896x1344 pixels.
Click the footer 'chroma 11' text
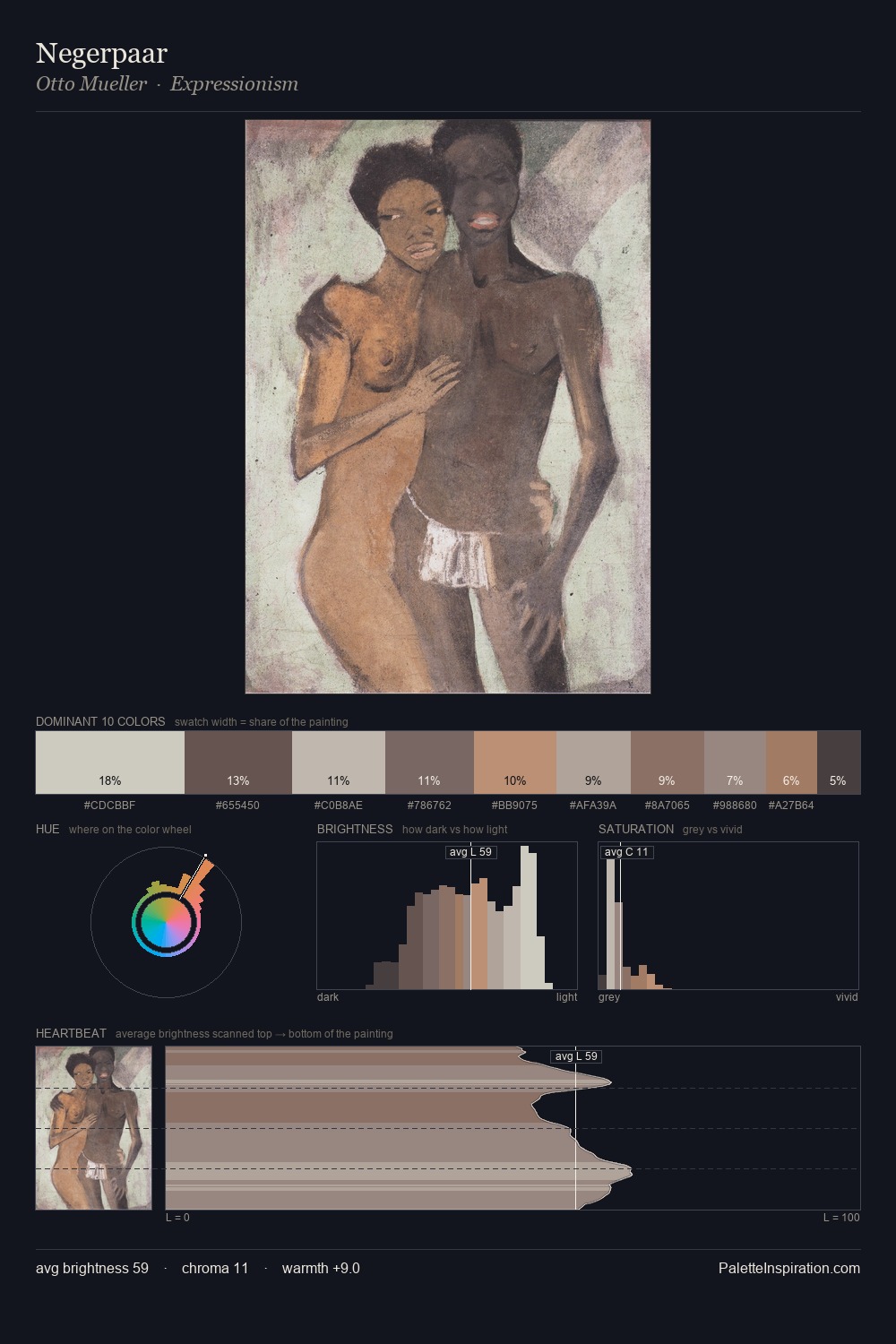point(215,1268)
